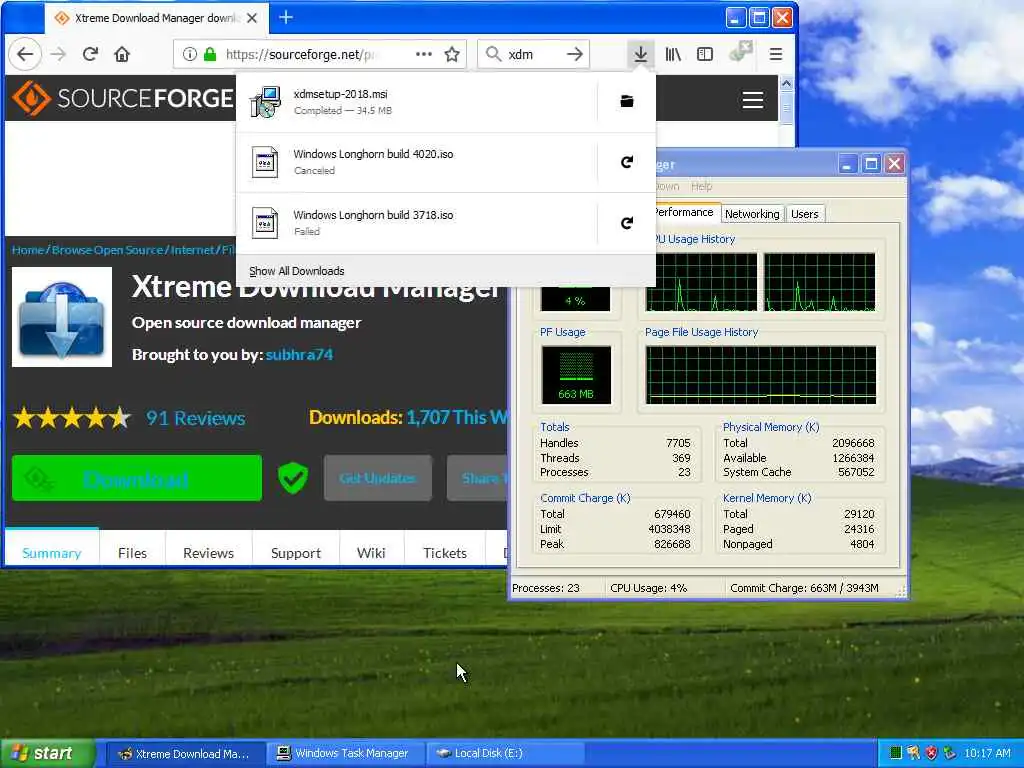Open the Firefox hamburger menu

[776, 54]
